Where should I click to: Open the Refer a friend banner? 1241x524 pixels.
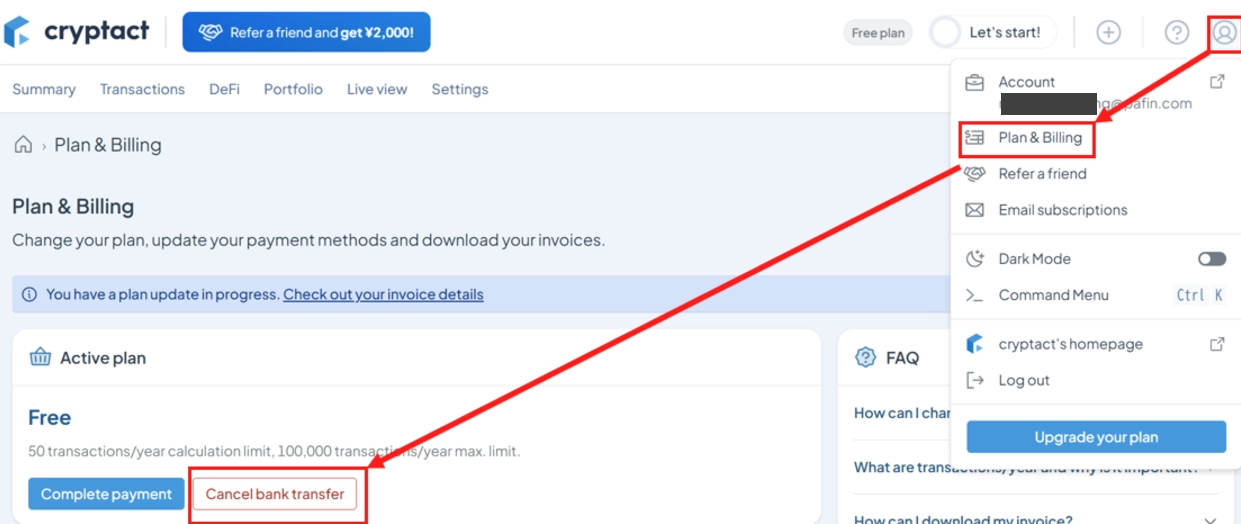point(306,32)
